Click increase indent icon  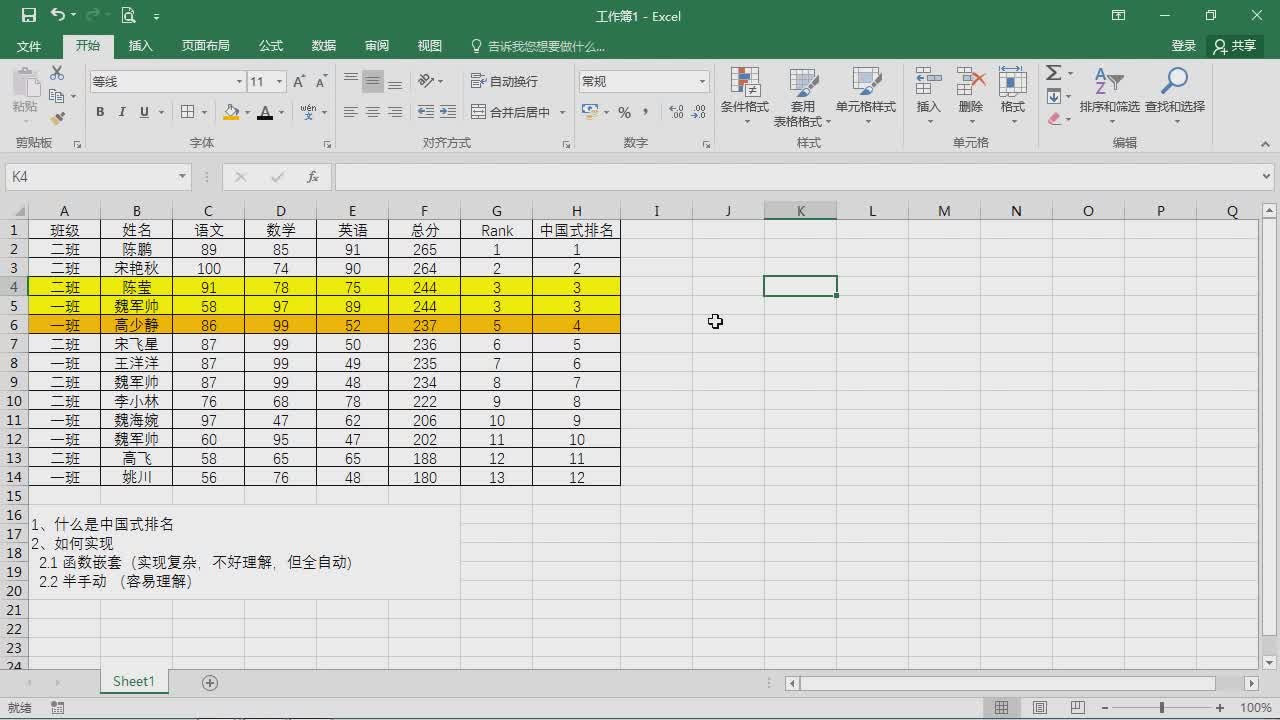pyautogui.click(x=447, y=112)
